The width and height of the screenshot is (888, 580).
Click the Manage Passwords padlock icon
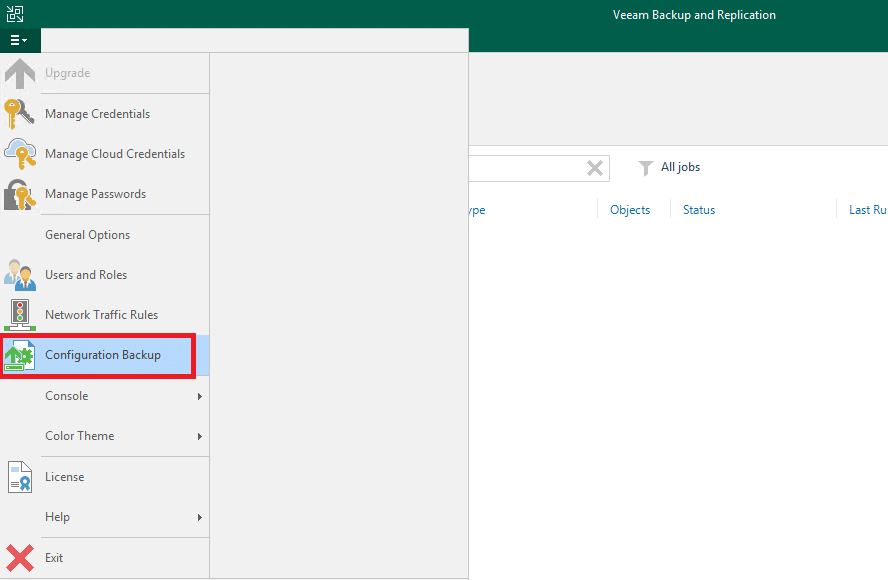tap(20, 194)
